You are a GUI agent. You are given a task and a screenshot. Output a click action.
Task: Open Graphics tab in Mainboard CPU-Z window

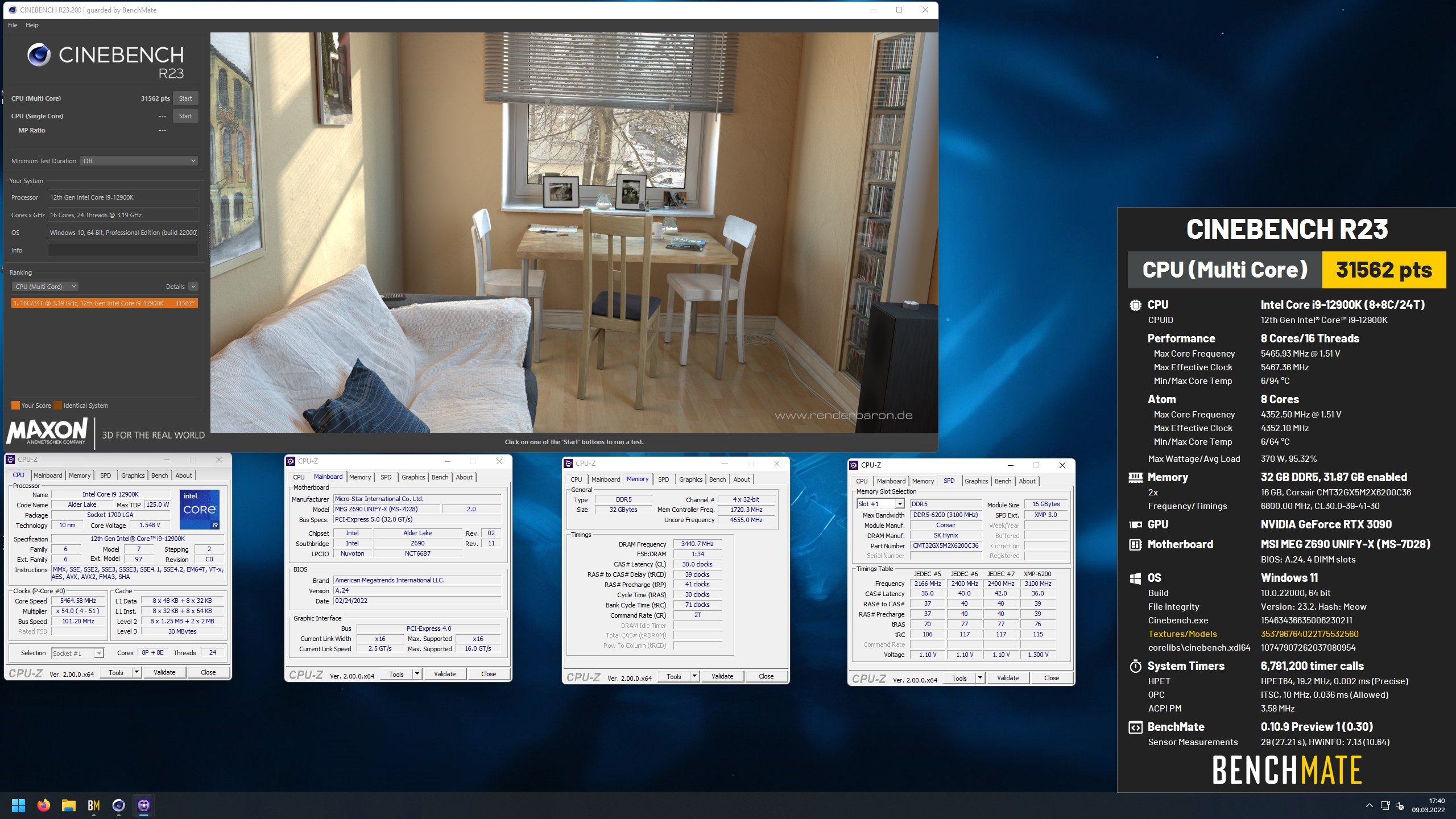click(x=413, y=477)
